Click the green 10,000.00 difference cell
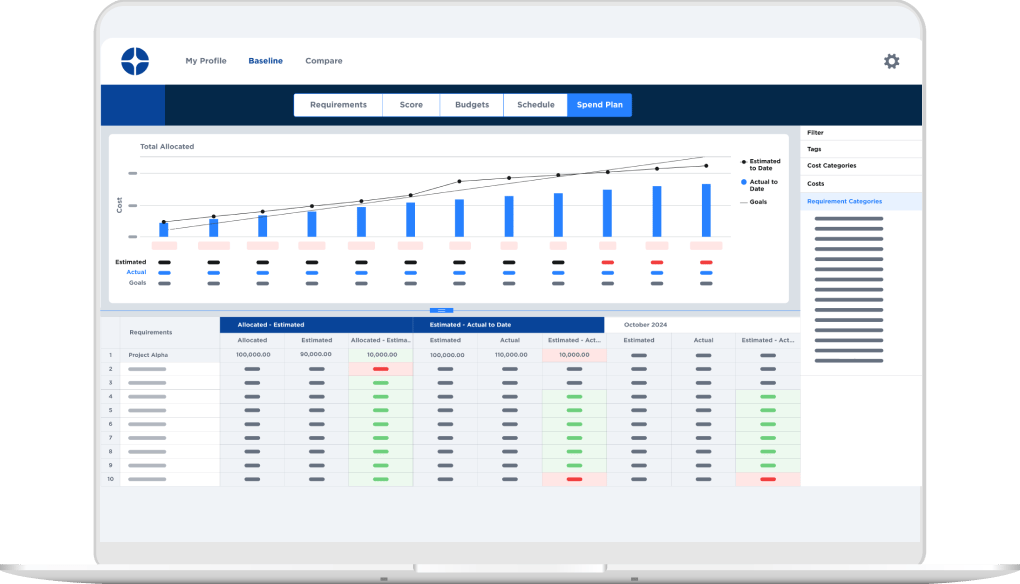The image size is (1020, 584). pos(381,355)
